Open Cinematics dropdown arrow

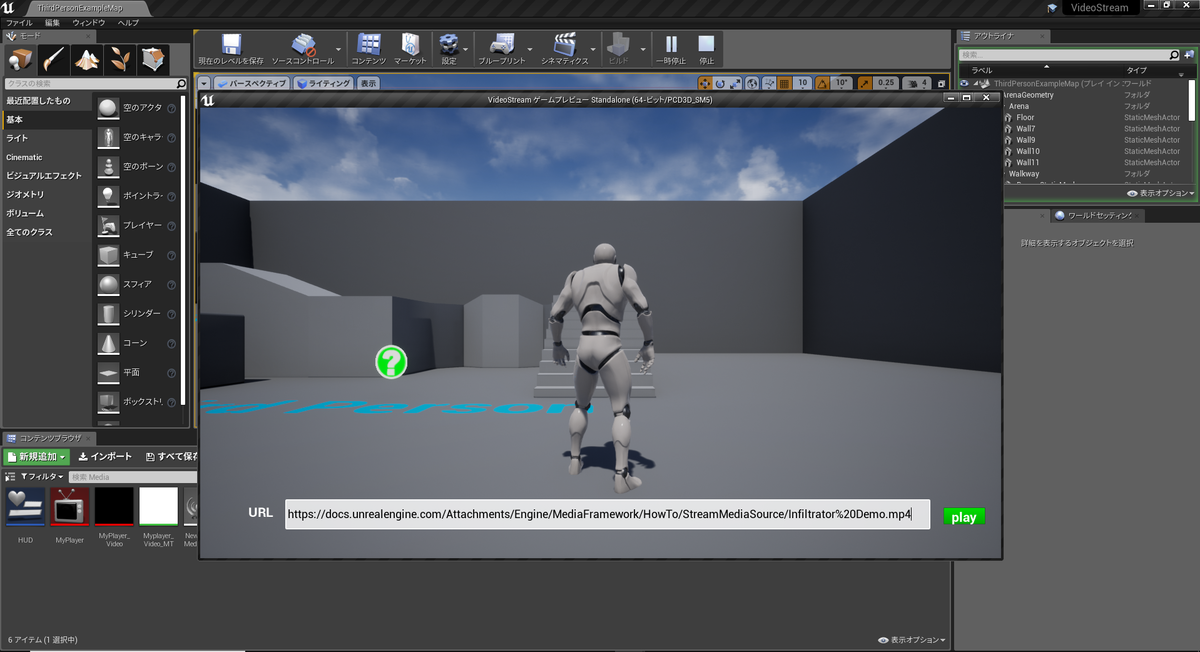click(595, 48)
